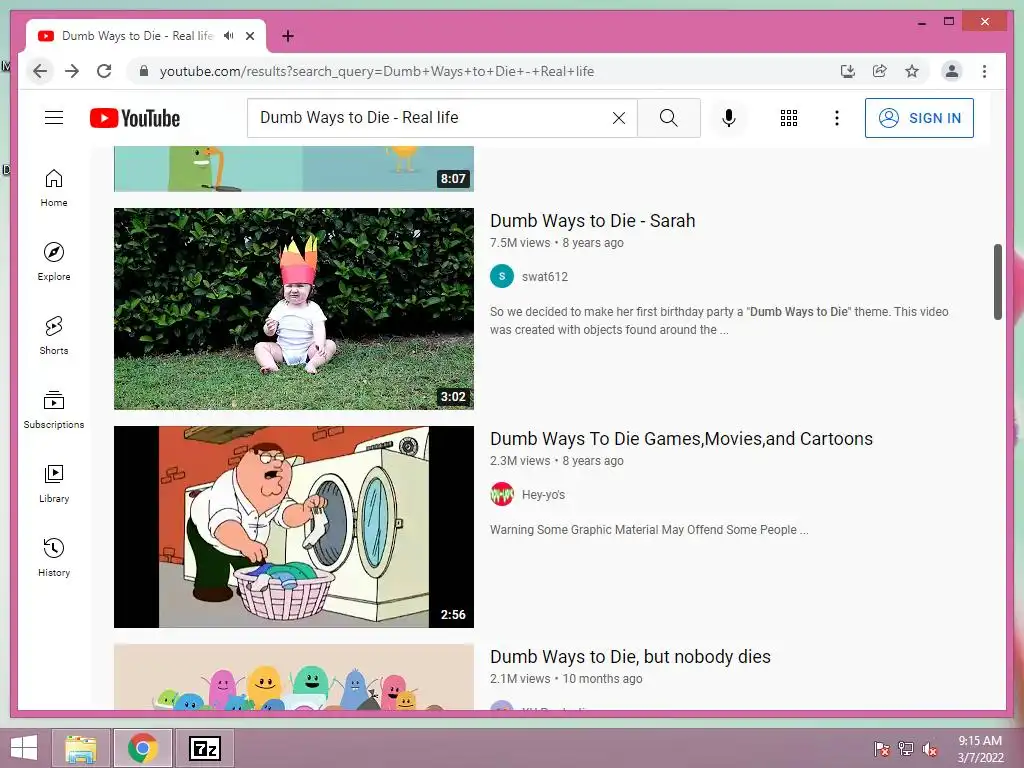The height and width of the screenshot is (768, 1024).
Task: Open 7-Zip from the taskbar
Action: click(204, 748)
